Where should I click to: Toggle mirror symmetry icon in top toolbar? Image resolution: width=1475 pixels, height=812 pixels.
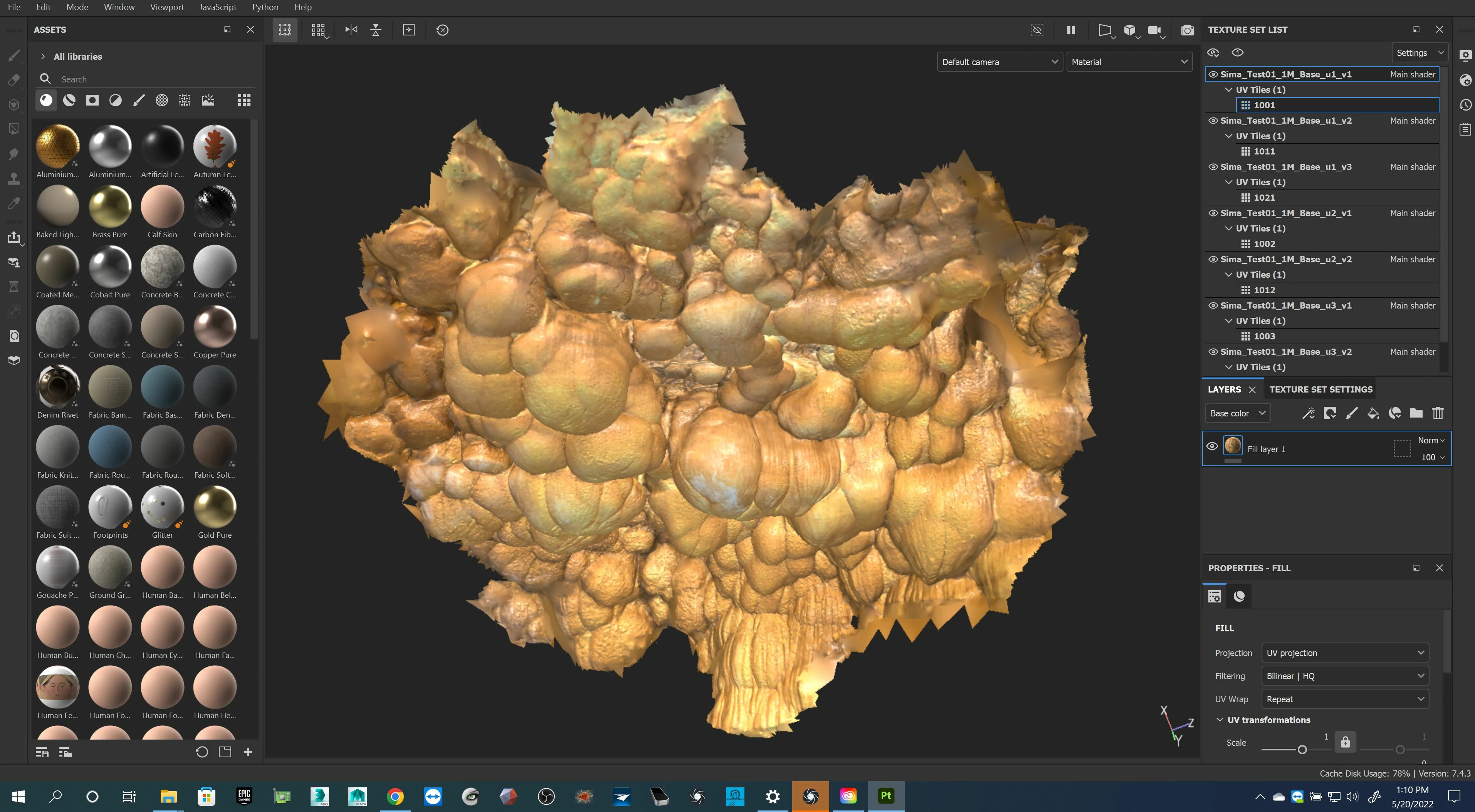[x=351, y=30]
